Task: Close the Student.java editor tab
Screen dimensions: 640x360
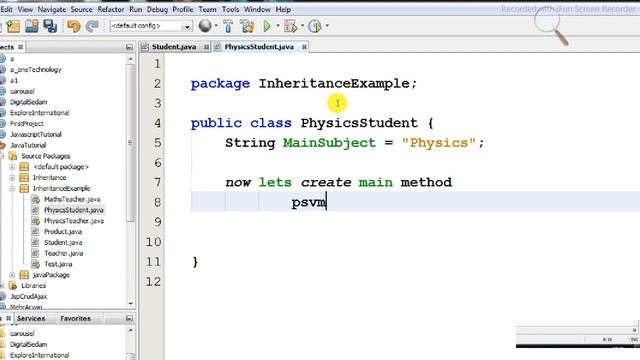Action: [207, 47]
